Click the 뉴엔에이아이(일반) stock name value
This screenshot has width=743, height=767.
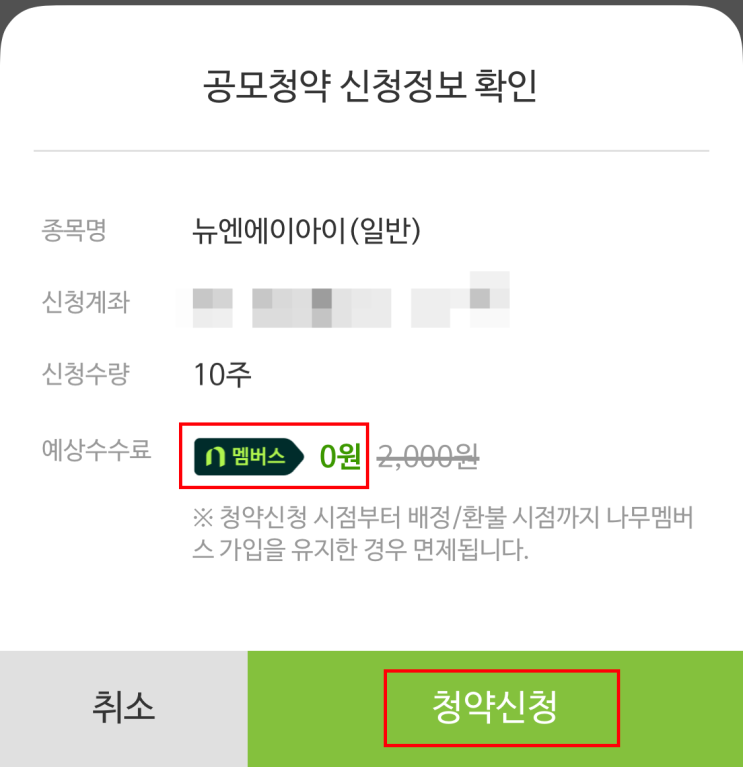point(306,230)
